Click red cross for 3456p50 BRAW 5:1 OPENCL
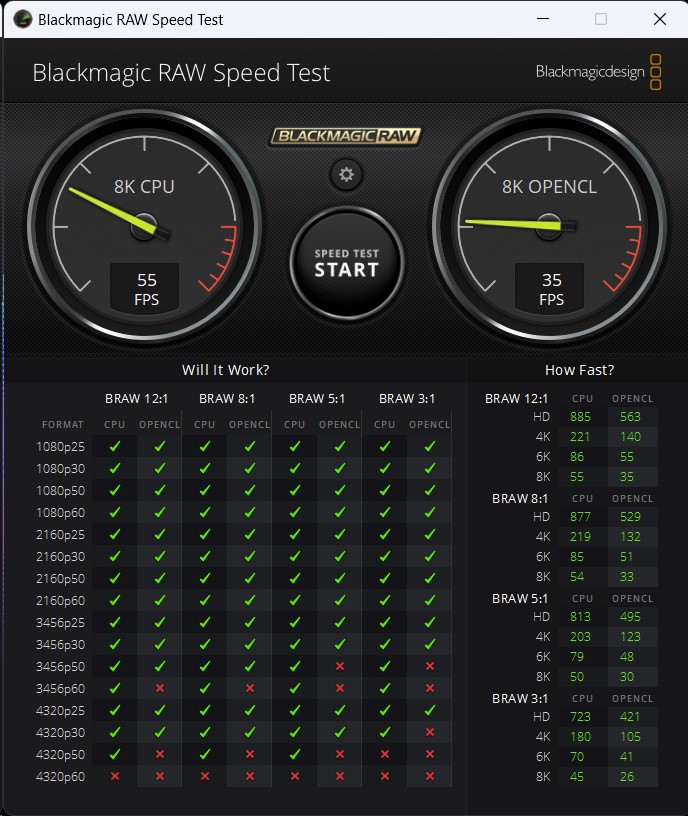Screen dimensions: 688x816 [340, 666]
